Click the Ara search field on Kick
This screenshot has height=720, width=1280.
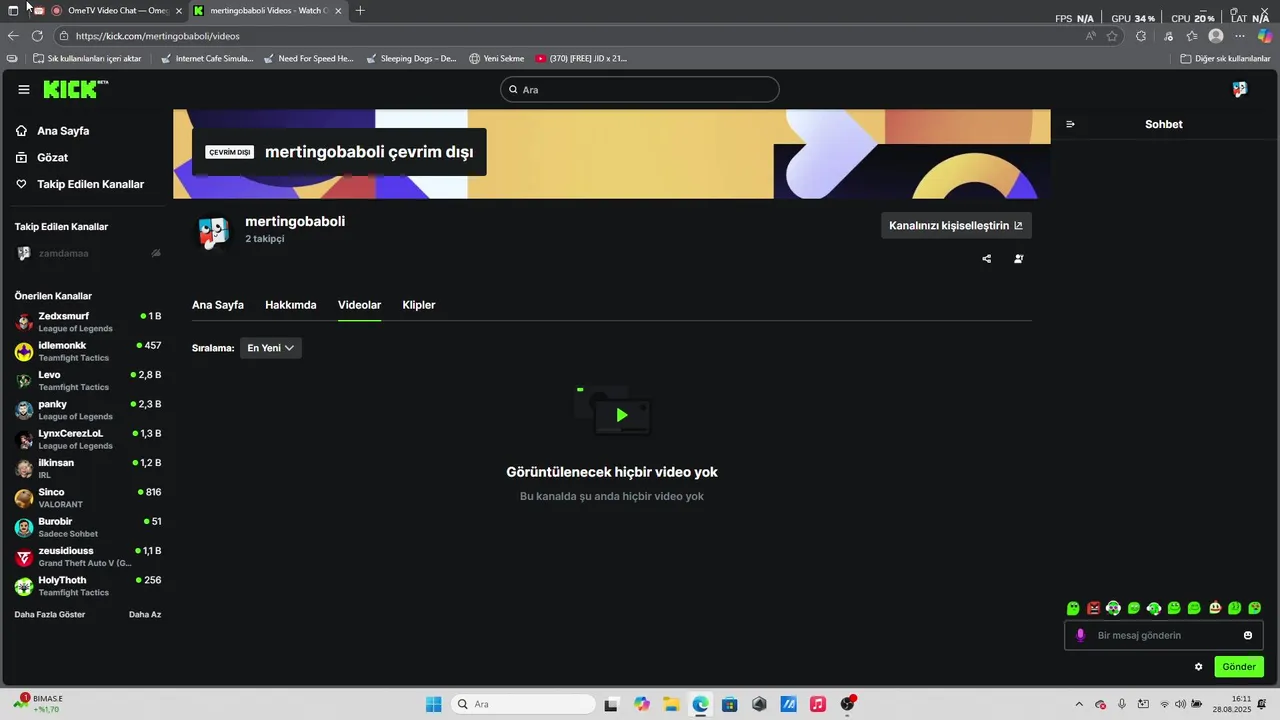point(640,89)
